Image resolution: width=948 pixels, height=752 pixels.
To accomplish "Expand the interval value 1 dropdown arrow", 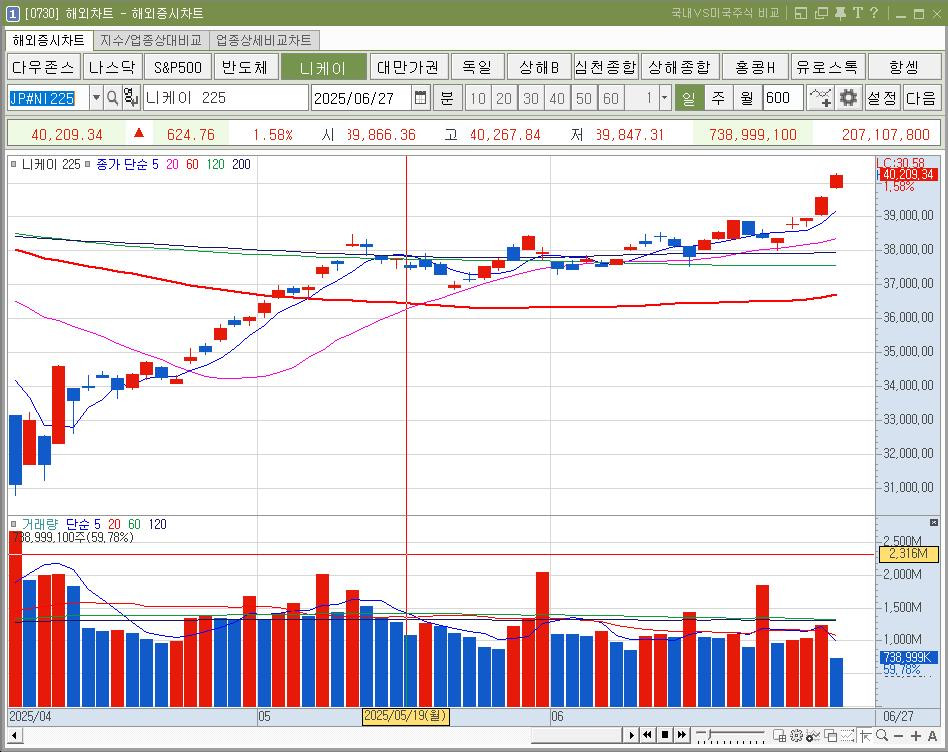I will (664, 97).
